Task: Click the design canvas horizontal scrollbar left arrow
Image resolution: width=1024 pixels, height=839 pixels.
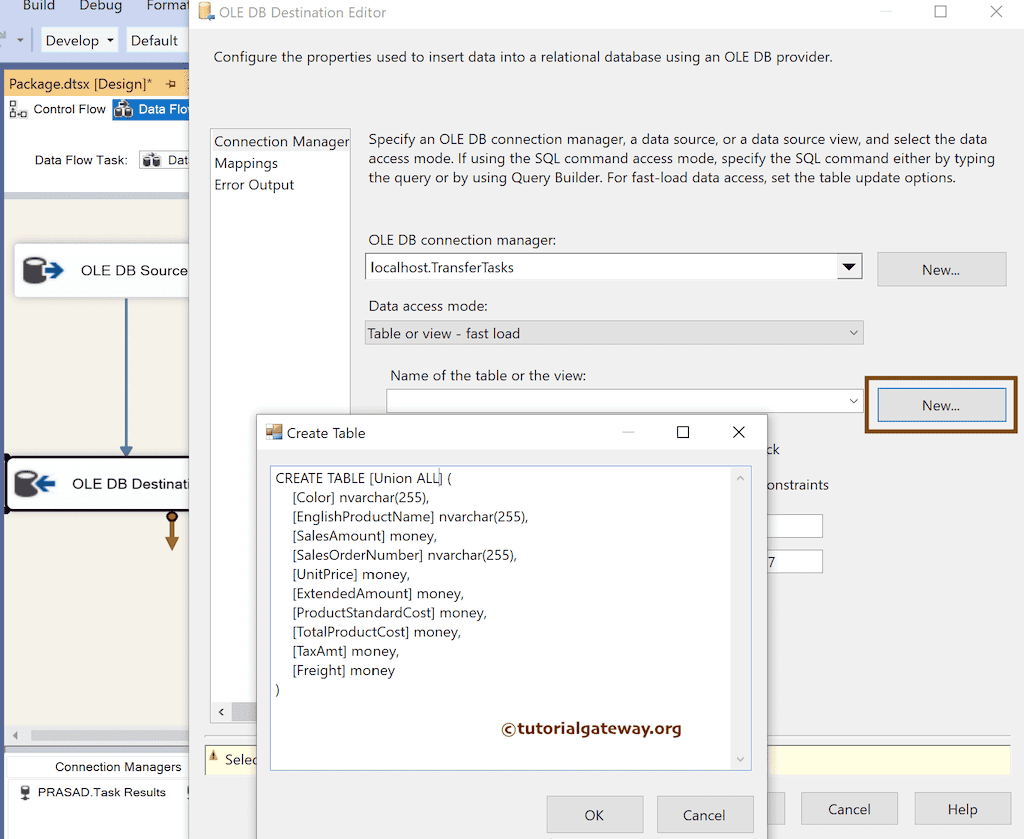Action: coord(15,735)
